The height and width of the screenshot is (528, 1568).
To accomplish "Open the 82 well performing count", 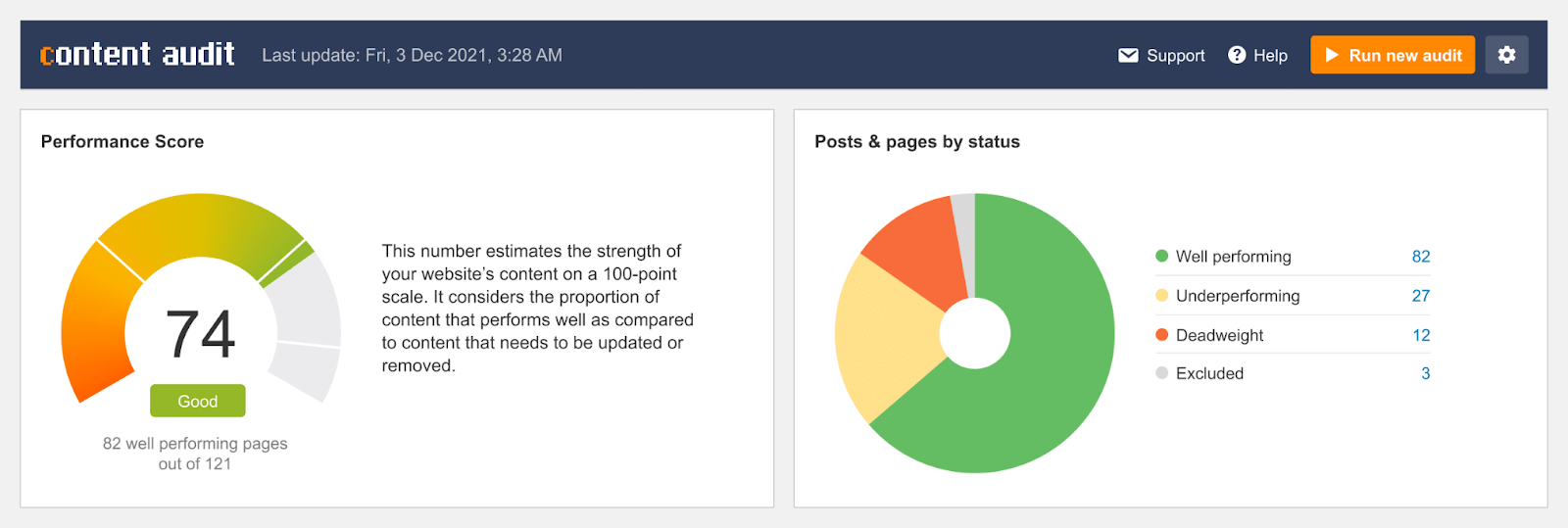I will pos(1421,257).
